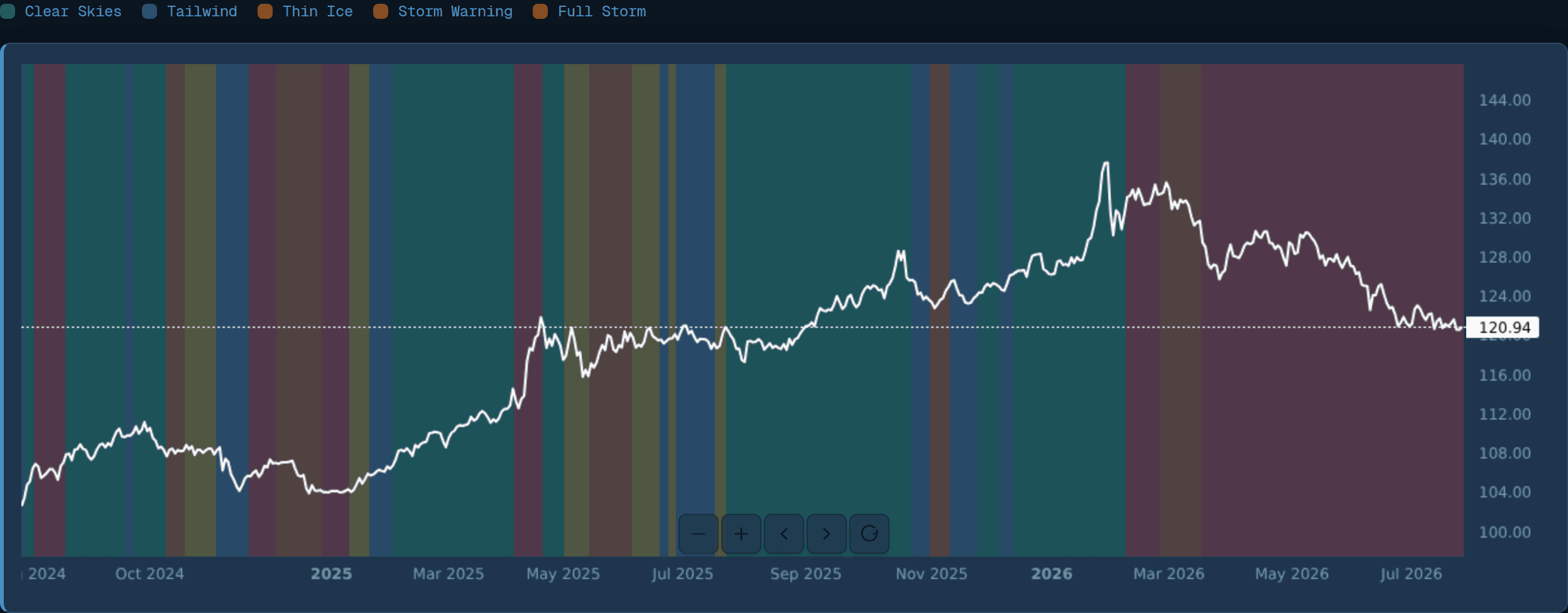Image resolution: width=1568 pixels, height=613 pixels.
Task: Reset chart view with the circular arrow
Action: click(x=869, y=534)
